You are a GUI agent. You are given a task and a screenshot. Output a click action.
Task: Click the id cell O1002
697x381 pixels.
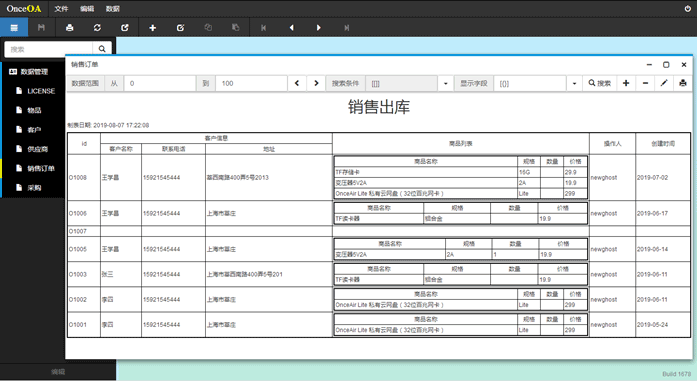tap(84, 300)
